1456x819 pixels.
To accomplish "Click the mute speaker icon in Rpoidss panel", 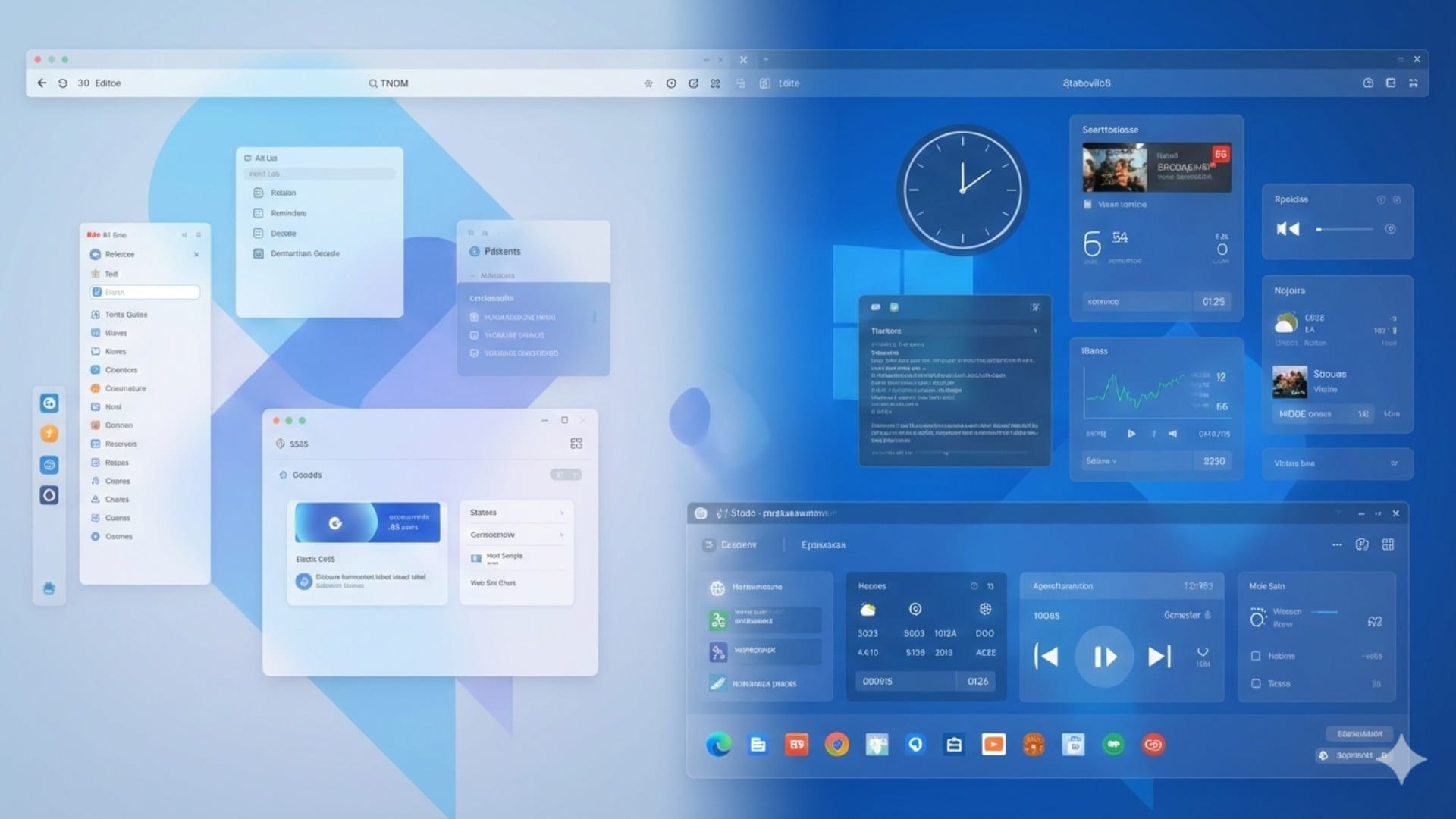I will coord(1288,229).
